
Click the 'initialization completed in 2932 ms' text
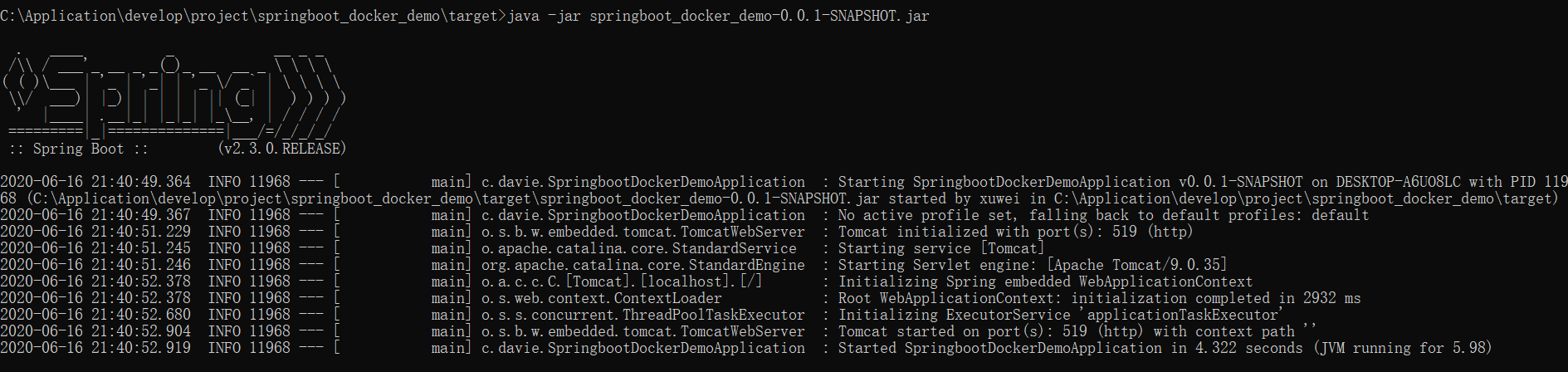tap(1215, 298)
